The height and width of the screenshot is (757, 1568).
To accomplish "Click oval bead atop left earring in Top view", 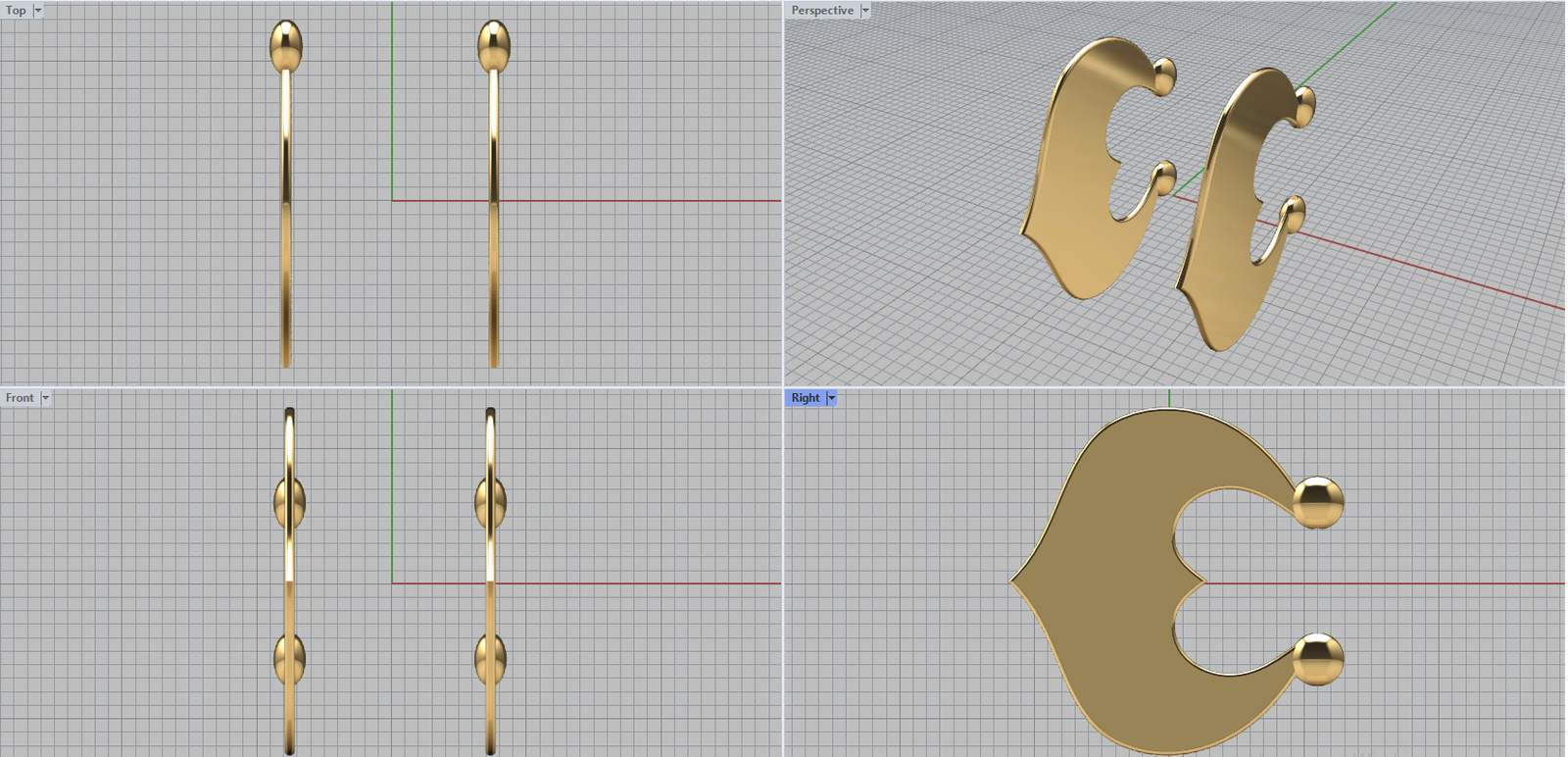I will click(x=286, y=45).
